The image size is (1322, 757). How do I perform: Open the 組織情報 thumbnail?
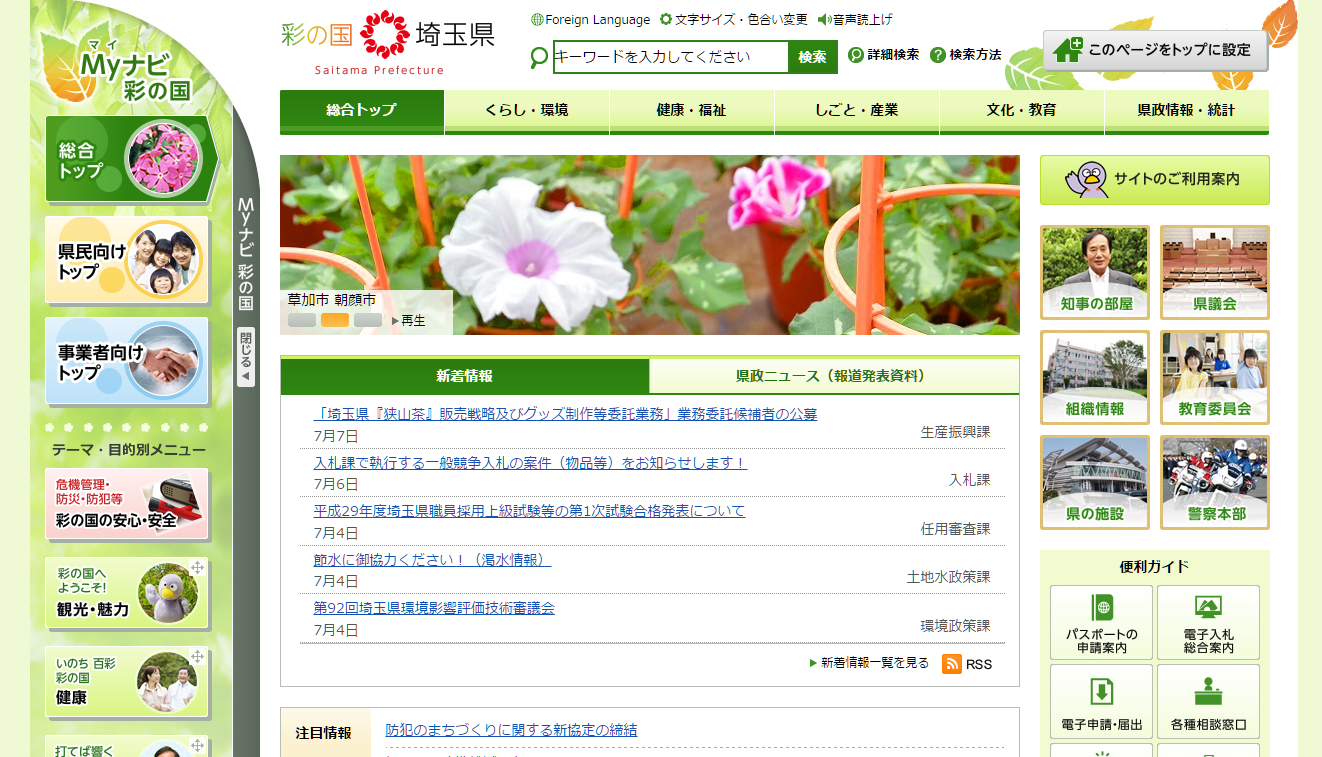[1095, 377]
